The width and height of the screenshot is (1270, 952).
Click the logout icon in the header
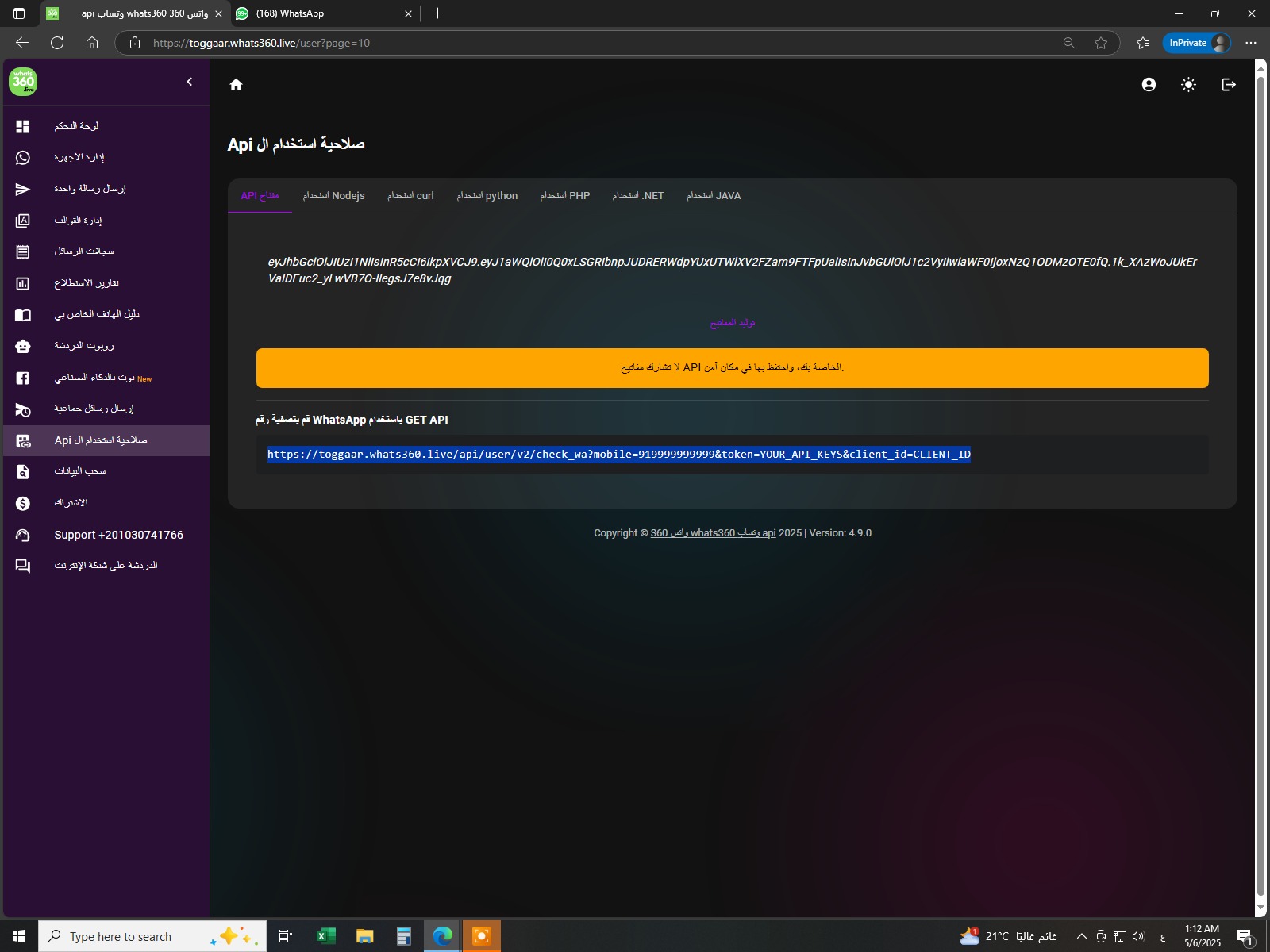tap(1229, 85)
